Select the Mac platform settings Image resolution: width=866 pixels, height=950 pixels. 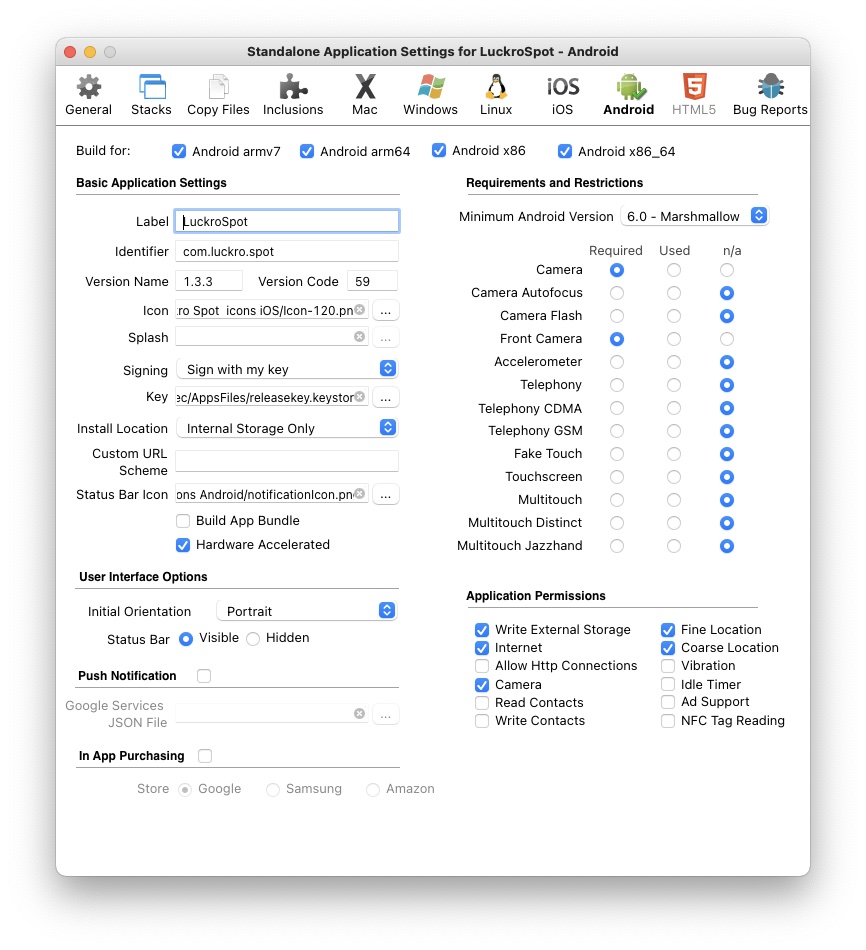365,96
